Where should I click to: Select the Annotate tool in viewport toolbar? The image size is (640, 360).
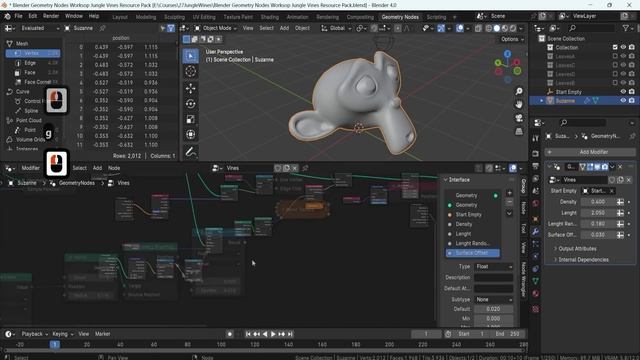[191, 152]
